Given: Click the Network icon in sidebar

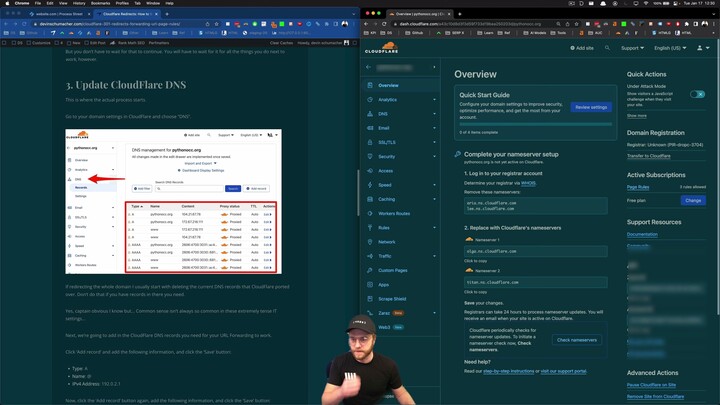Looking at the screenshot, I should click(x=370, y=242).
